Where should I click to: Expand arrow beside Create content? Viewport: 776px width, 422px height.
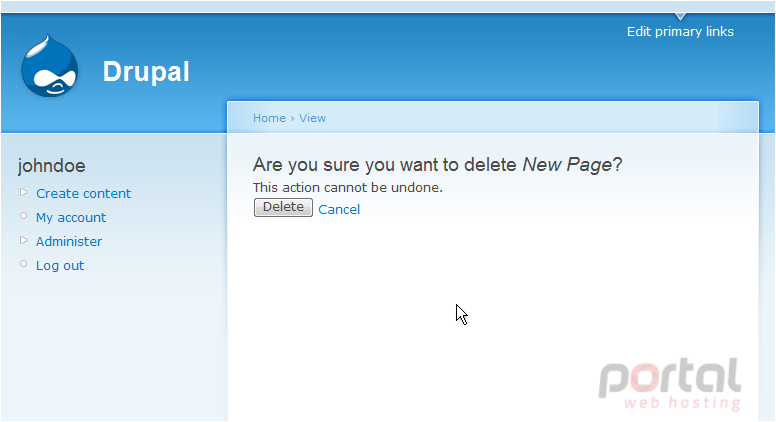23,192
